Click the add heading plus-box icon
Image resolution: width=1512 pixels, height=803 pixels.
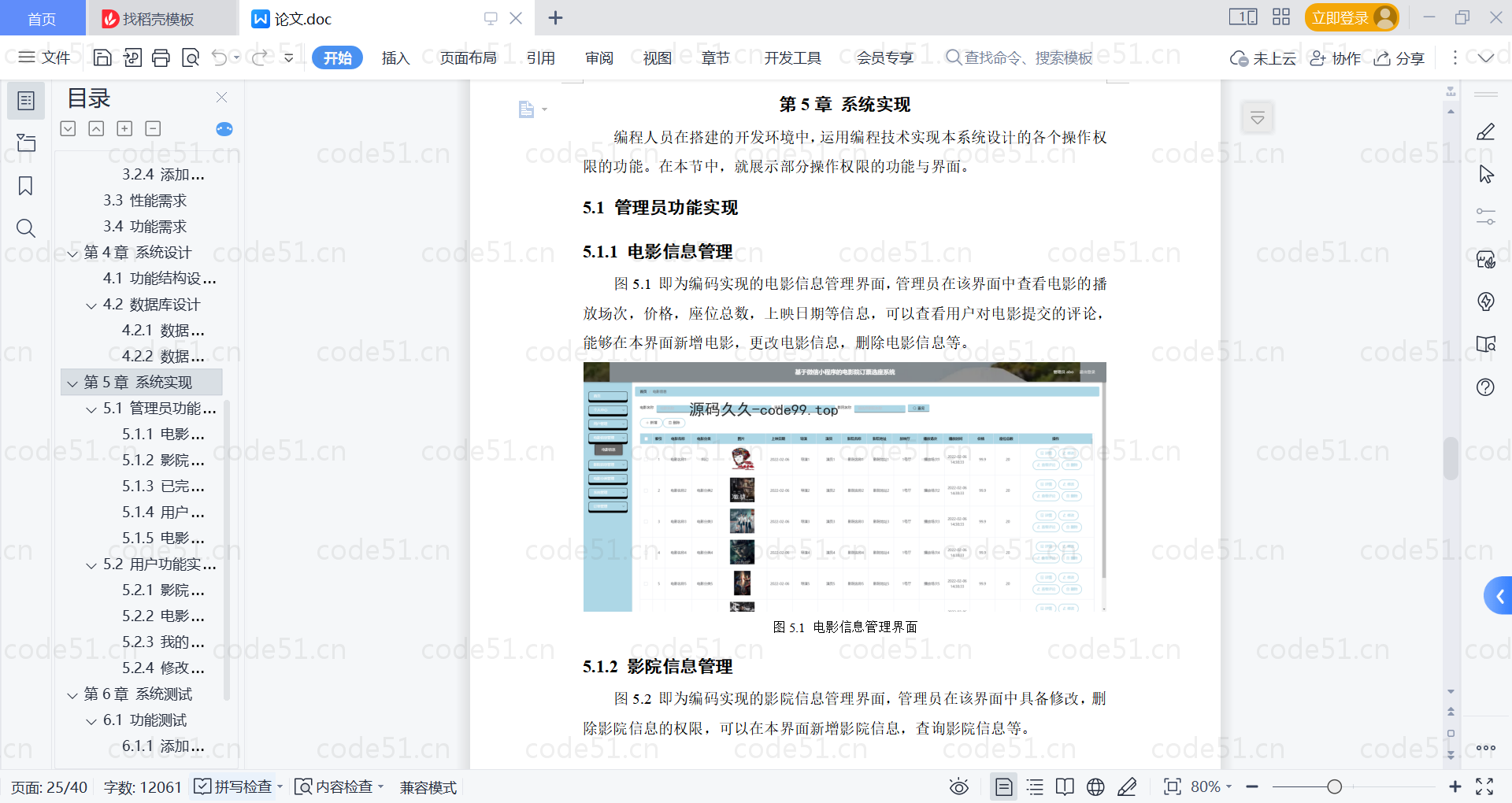(124, 128)
